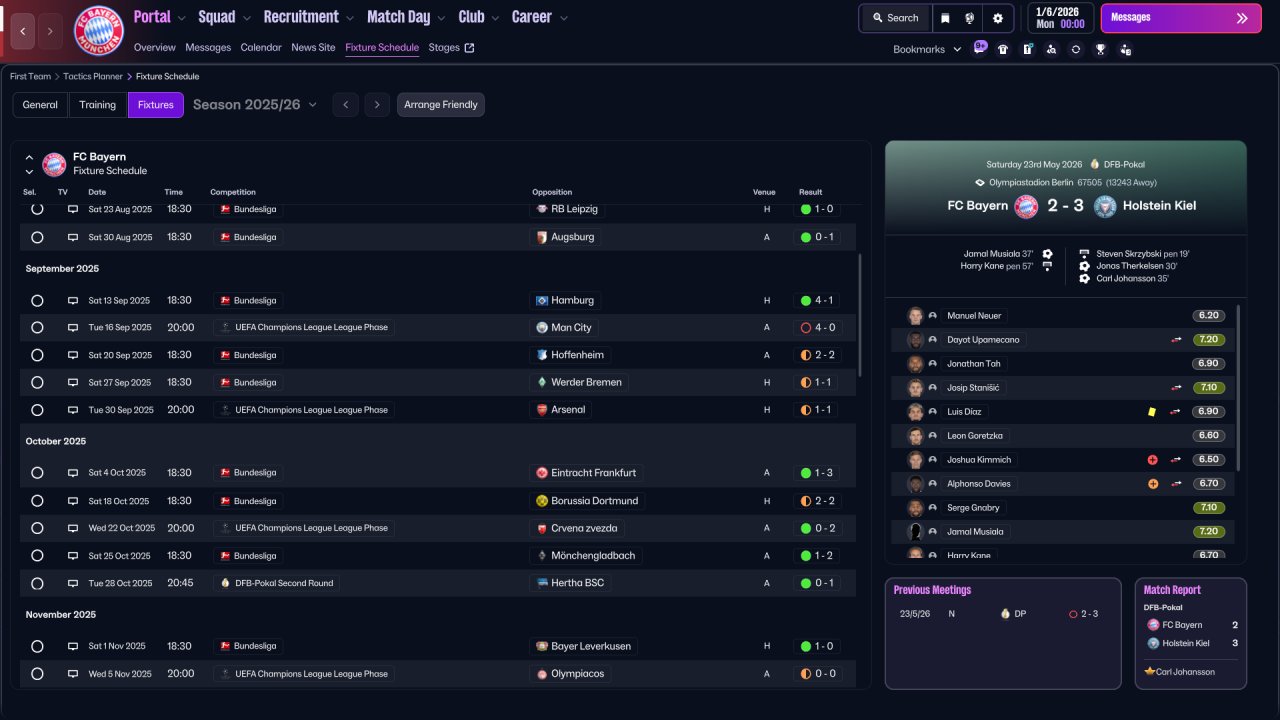Click the Stages external link icon

pyautogui.click(x=470, y=48)
